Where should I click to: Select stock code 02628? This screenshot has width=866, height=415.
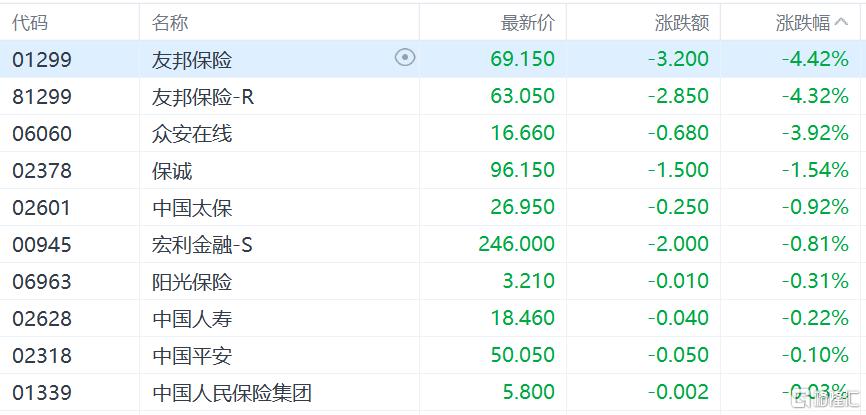tap(42, 318)
